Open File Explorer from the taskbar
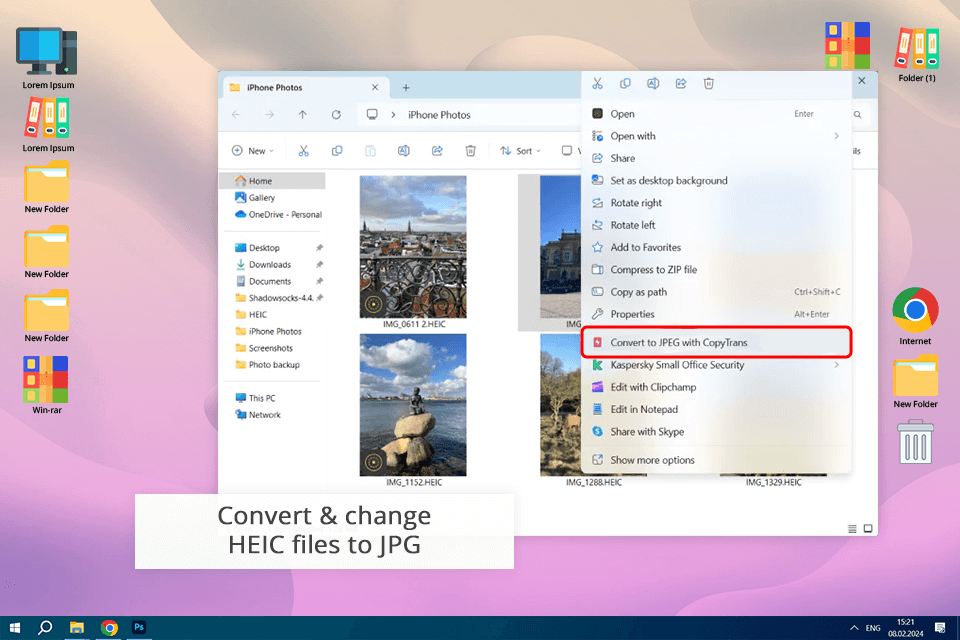 [77, 628]
